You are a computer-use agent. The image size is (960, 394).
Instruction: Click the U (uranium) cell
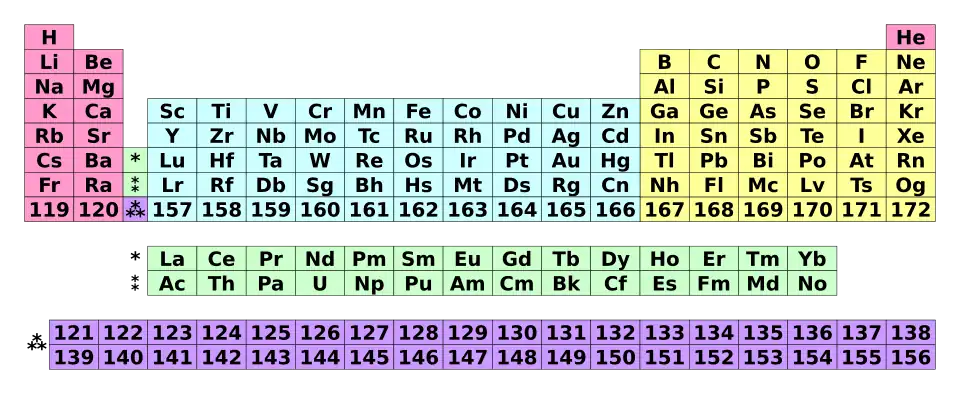point(320,283)
